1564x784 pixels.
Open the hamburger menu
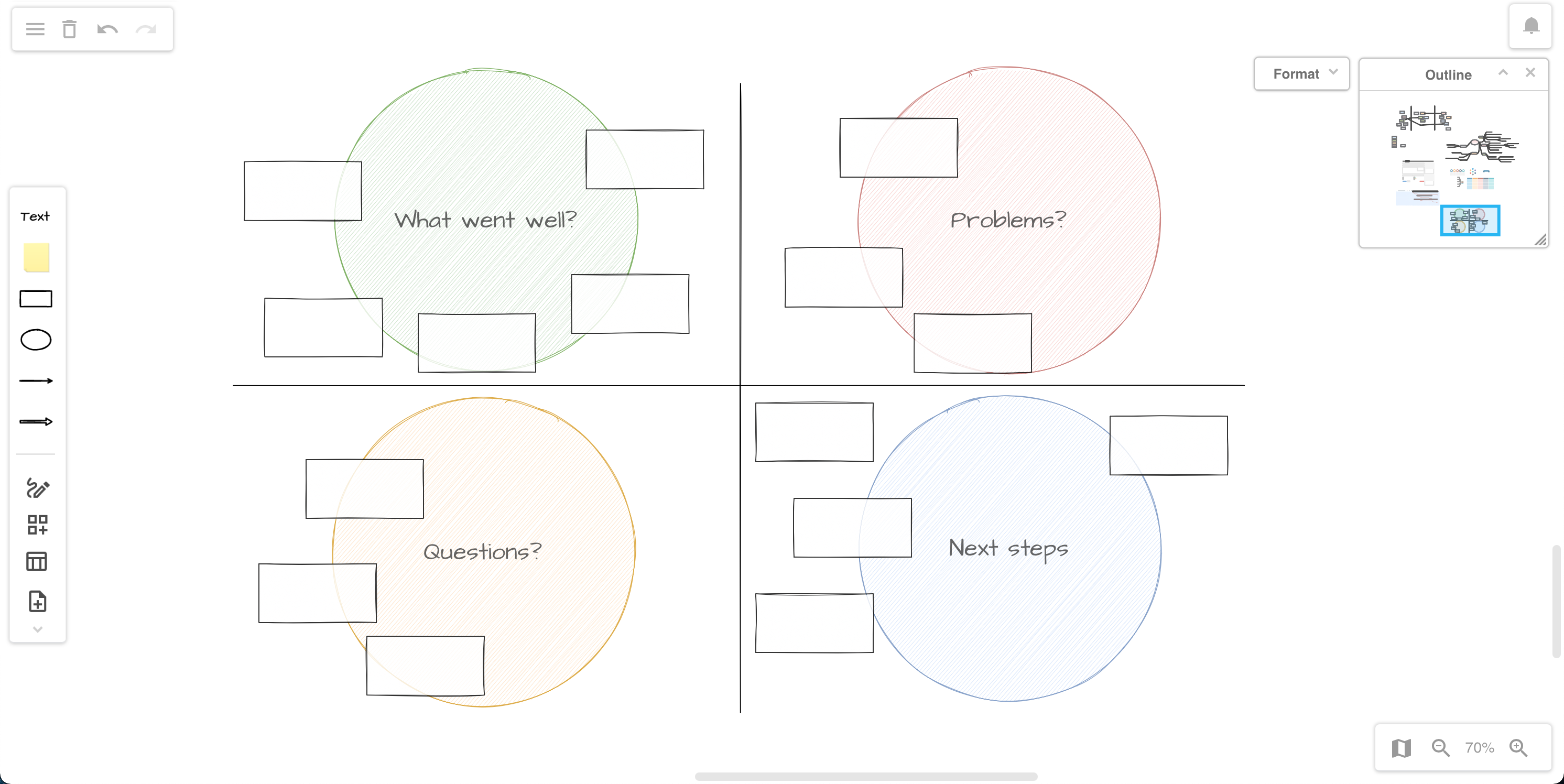click(35, 29)
